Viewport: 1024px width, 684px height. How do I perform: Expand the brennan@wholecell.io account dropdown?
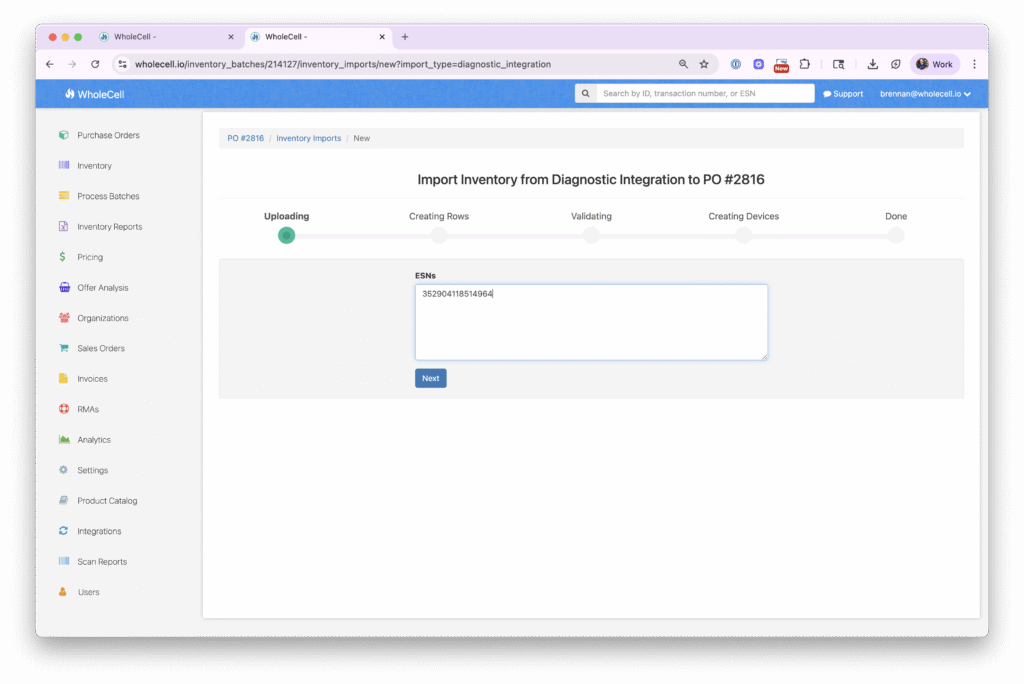coord(925,94)
